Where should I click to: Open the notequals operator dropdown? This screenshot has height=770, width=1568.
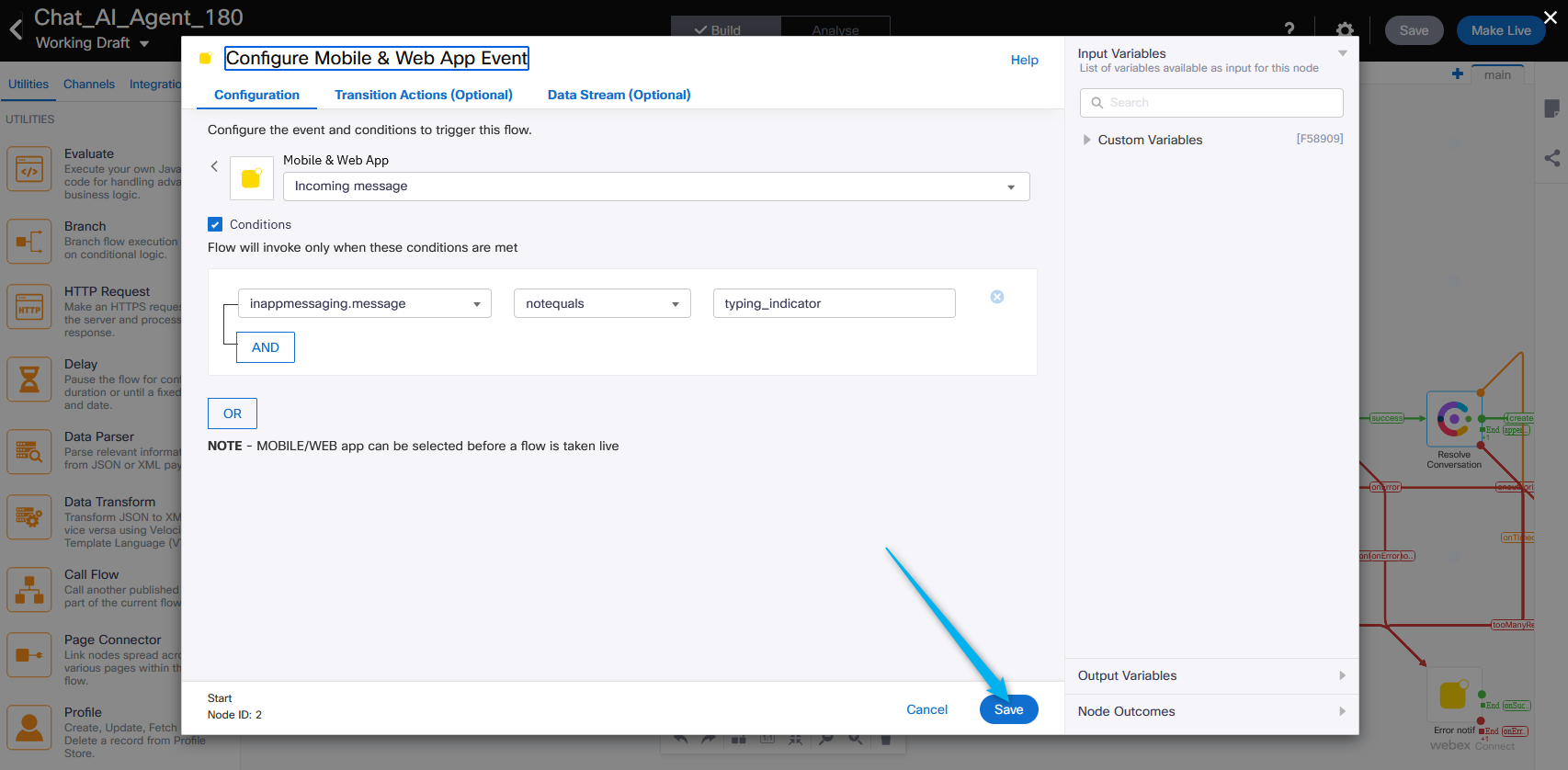tap(601, 304)
